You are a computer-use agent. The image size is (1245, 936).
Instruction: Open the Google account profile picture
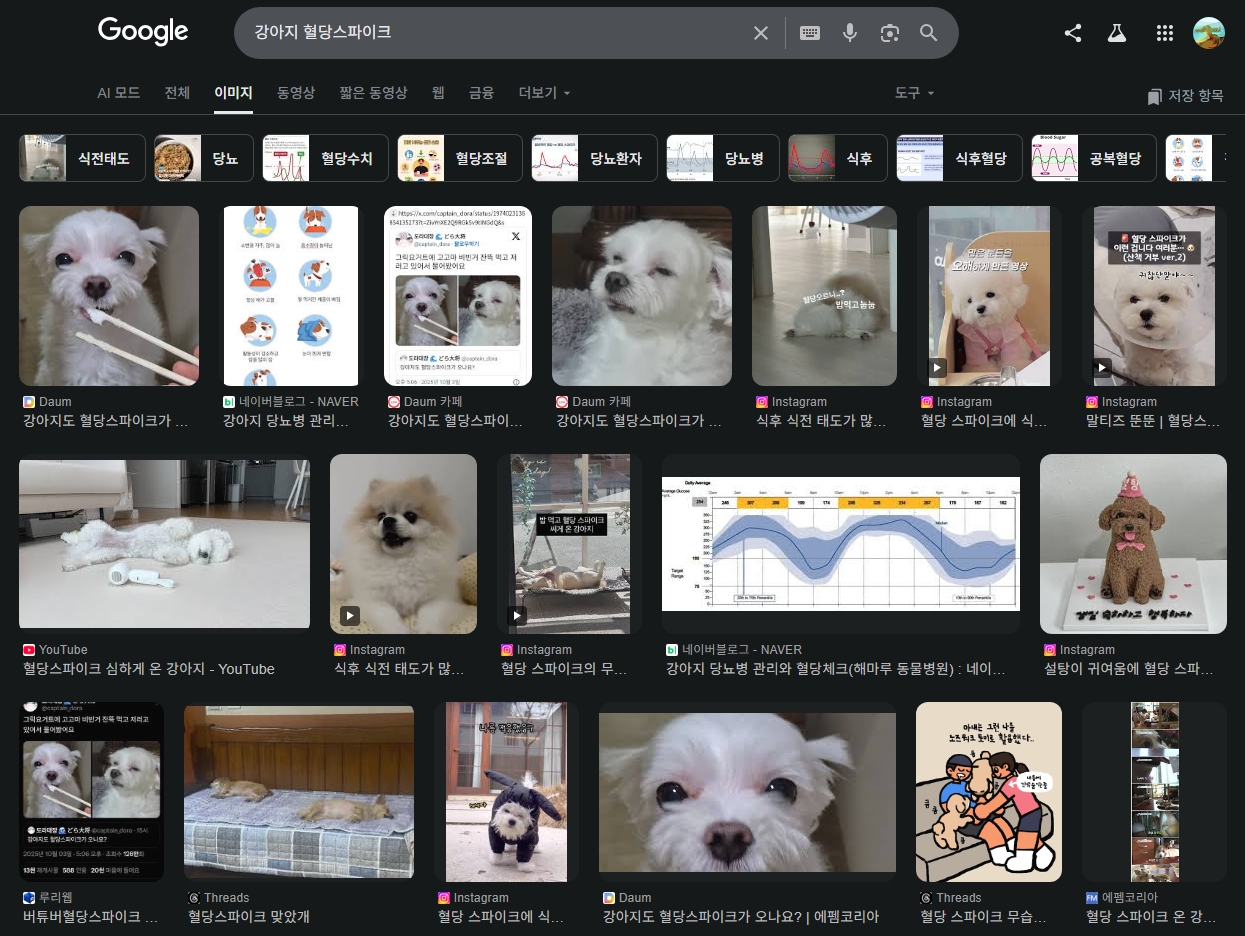click(x=1209, y=33)
